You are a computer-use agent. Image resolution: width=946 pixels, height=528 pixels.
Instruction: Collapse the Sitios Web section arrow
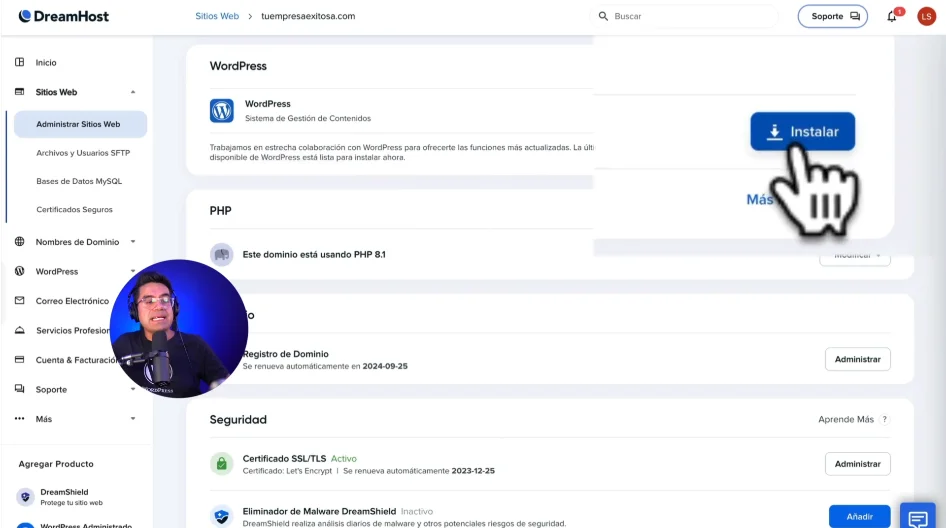133,92
